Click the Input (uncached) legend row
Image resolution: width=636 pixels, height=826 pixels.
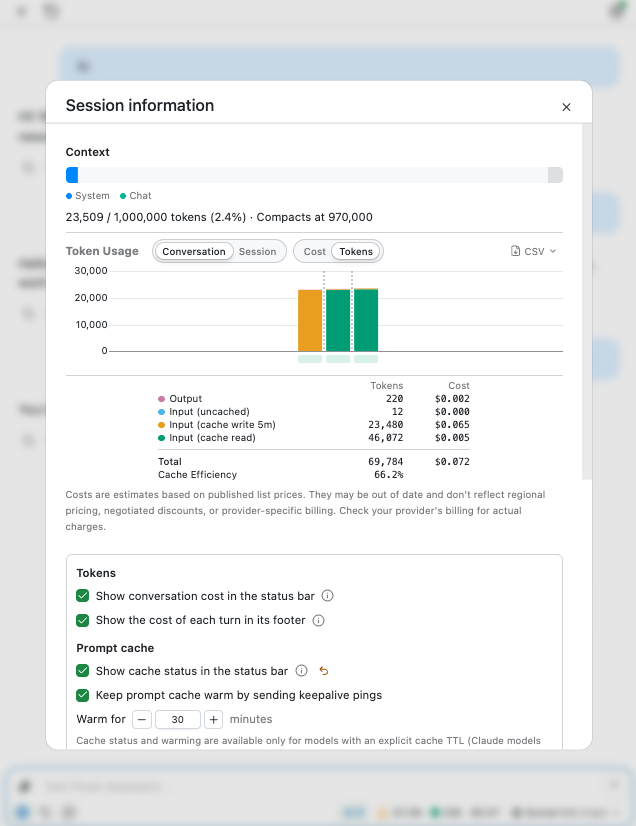314,411
